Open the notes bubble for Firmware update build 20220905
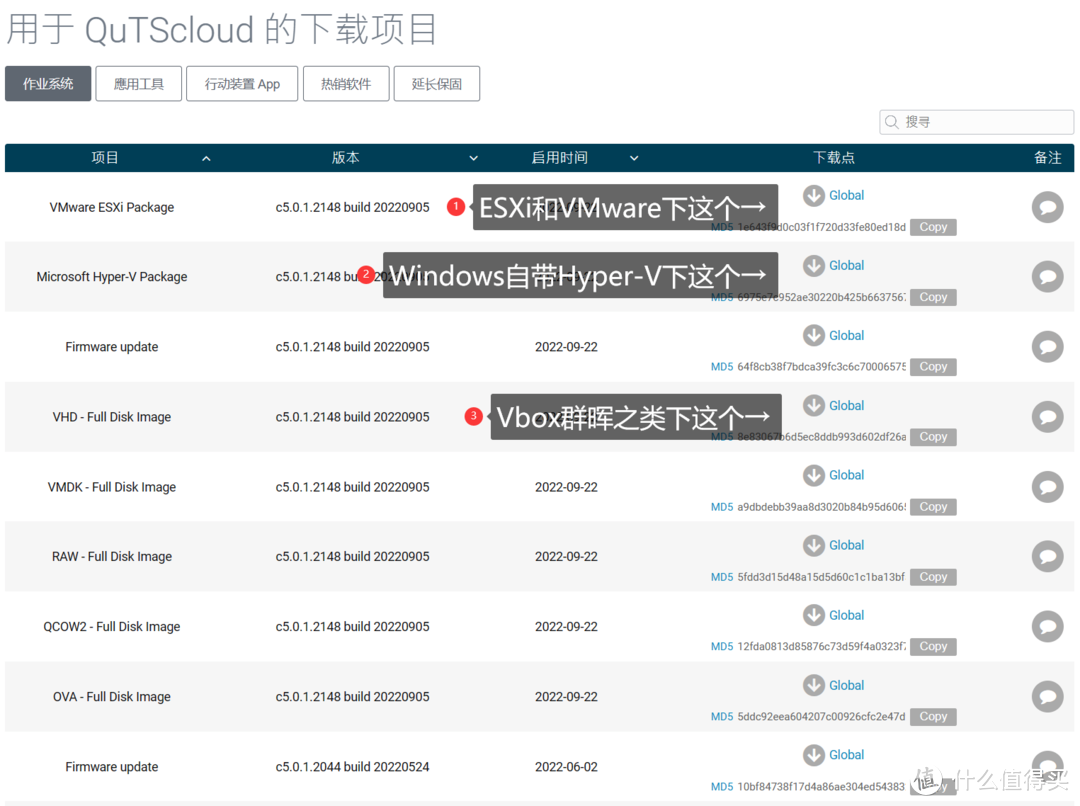This screenshot has height=806, width=1080. pos(1047,347)
